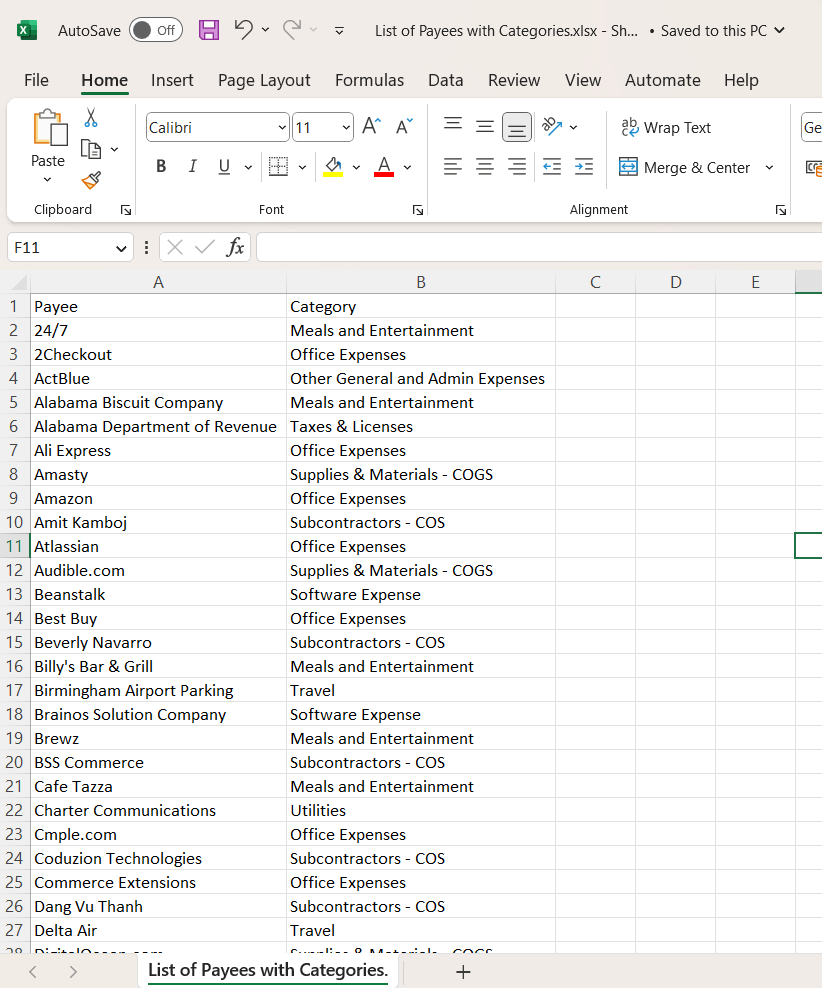
Task: Switch to the Automate tab
Action: (663, 80)
